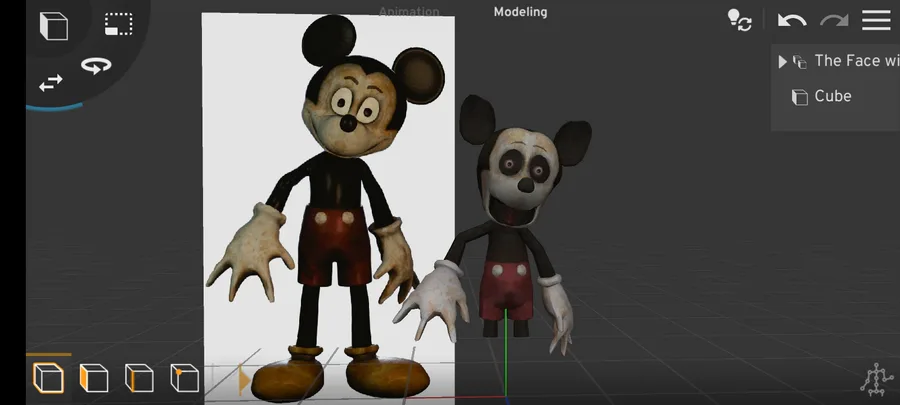Choose edge selection mode cube
The image size is (900, 405).
[x=139, y=378]
